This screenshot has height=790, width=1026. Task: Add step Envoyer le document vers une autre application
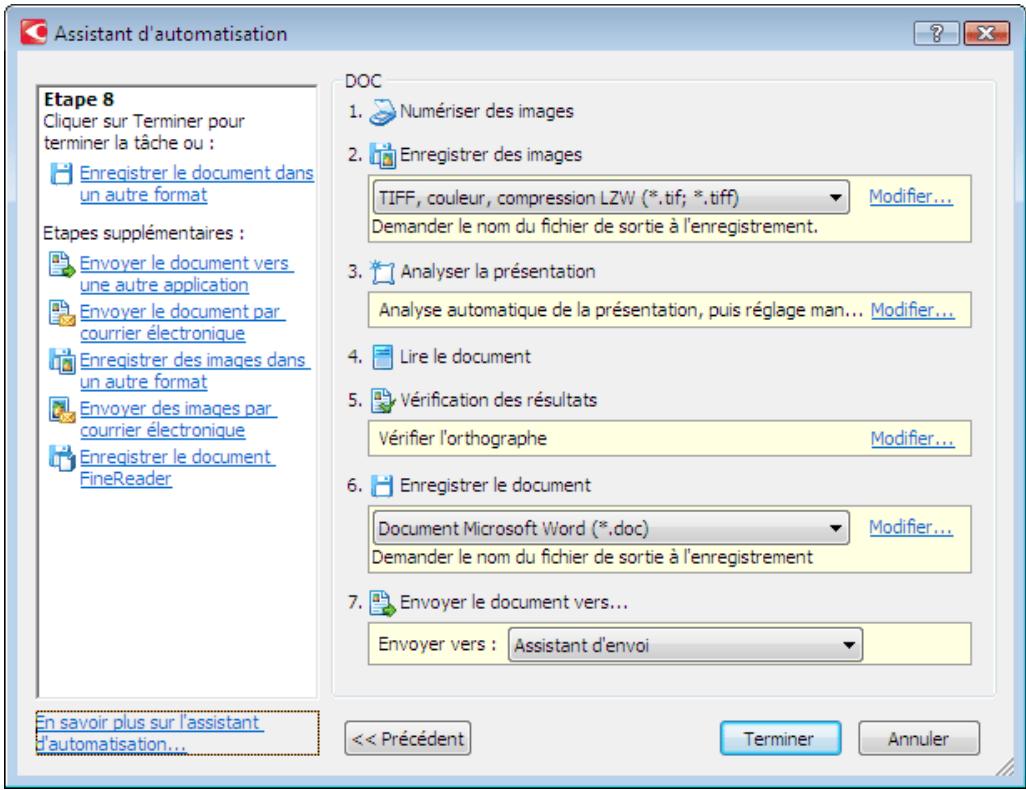[x=186, y=274]
